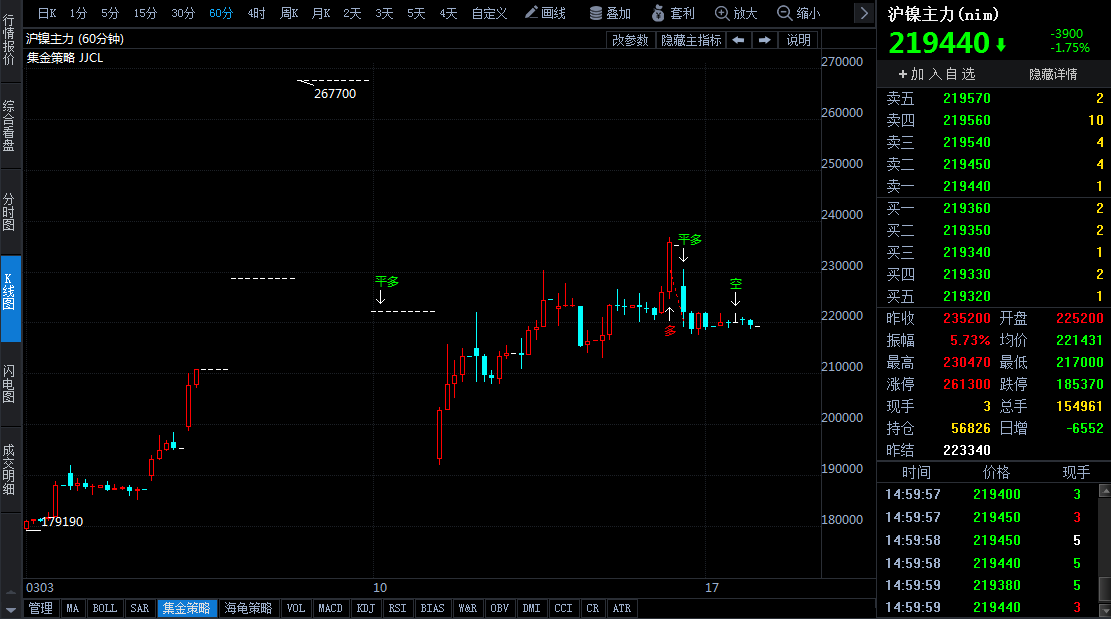Enable SAR indicator
Screen dimensions: 1111x619
pyautogui.click(x=140, y=608)
